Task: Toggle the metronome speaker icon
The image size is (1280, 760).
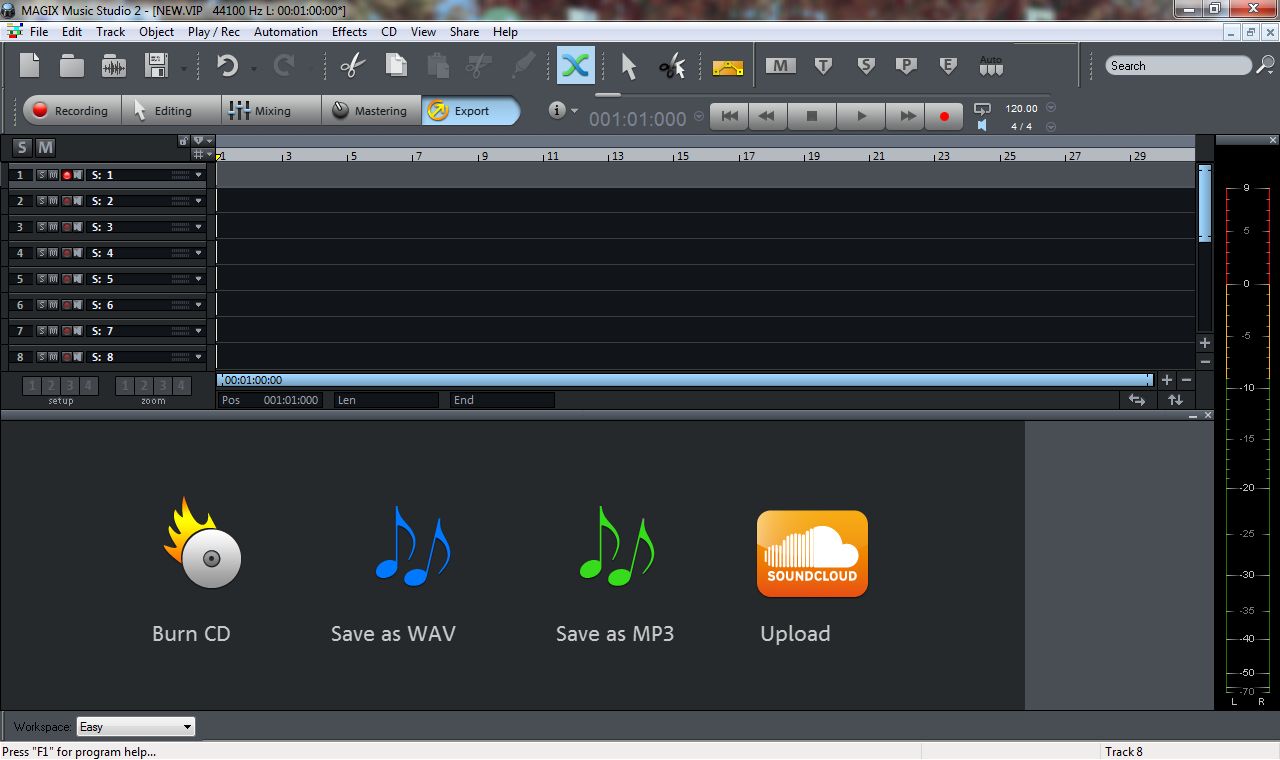Action: [982, 126]
